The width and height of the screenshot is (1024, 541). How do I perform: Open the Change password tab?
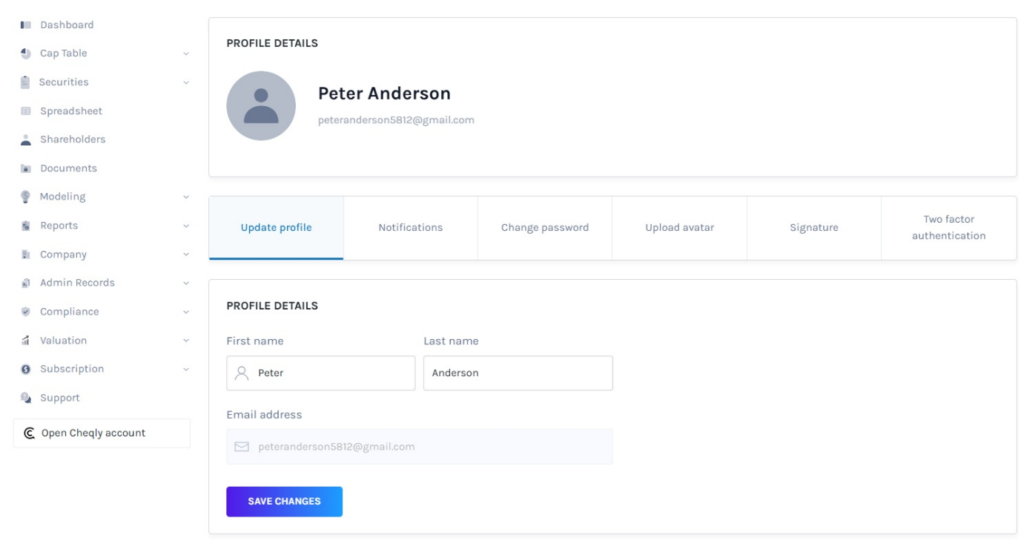(x=545, y=228)
